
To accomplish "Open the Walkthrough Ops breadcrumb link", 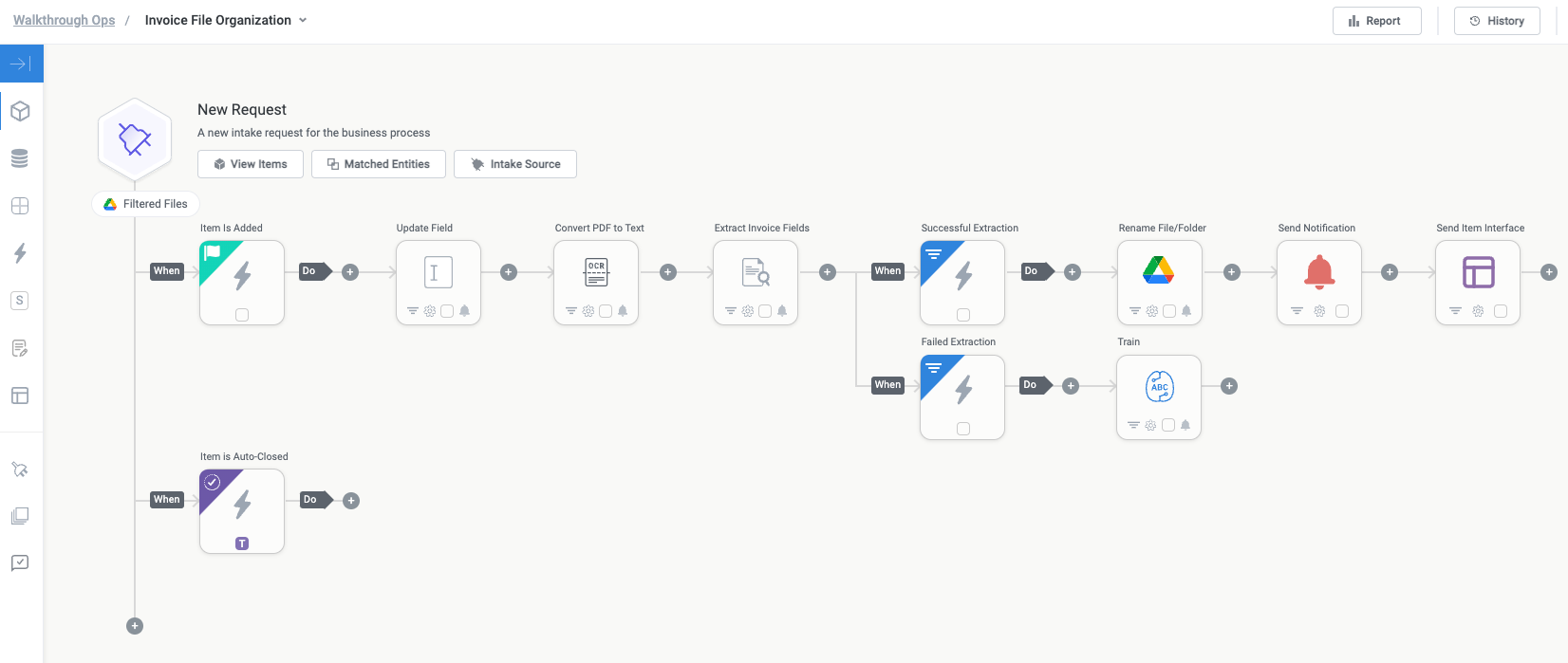I will click(64, 20).
